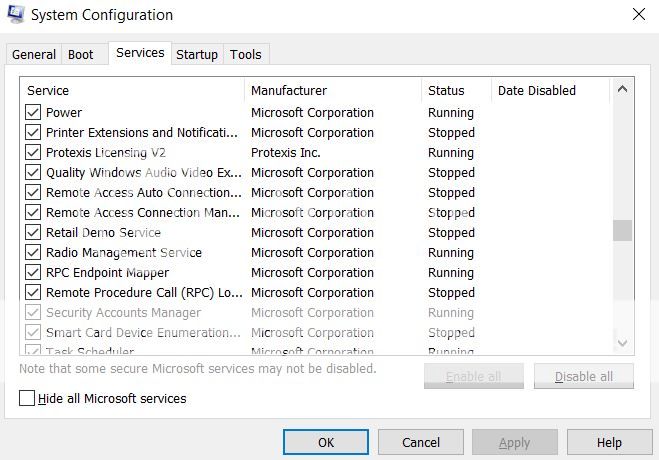Disable the Retail Demo Service checkbox

point(33,232)
